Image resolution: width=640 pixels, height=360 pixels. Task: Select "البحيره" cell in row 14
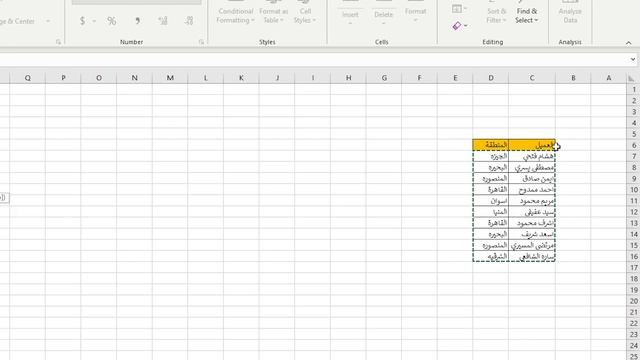(x=491, y=234)
